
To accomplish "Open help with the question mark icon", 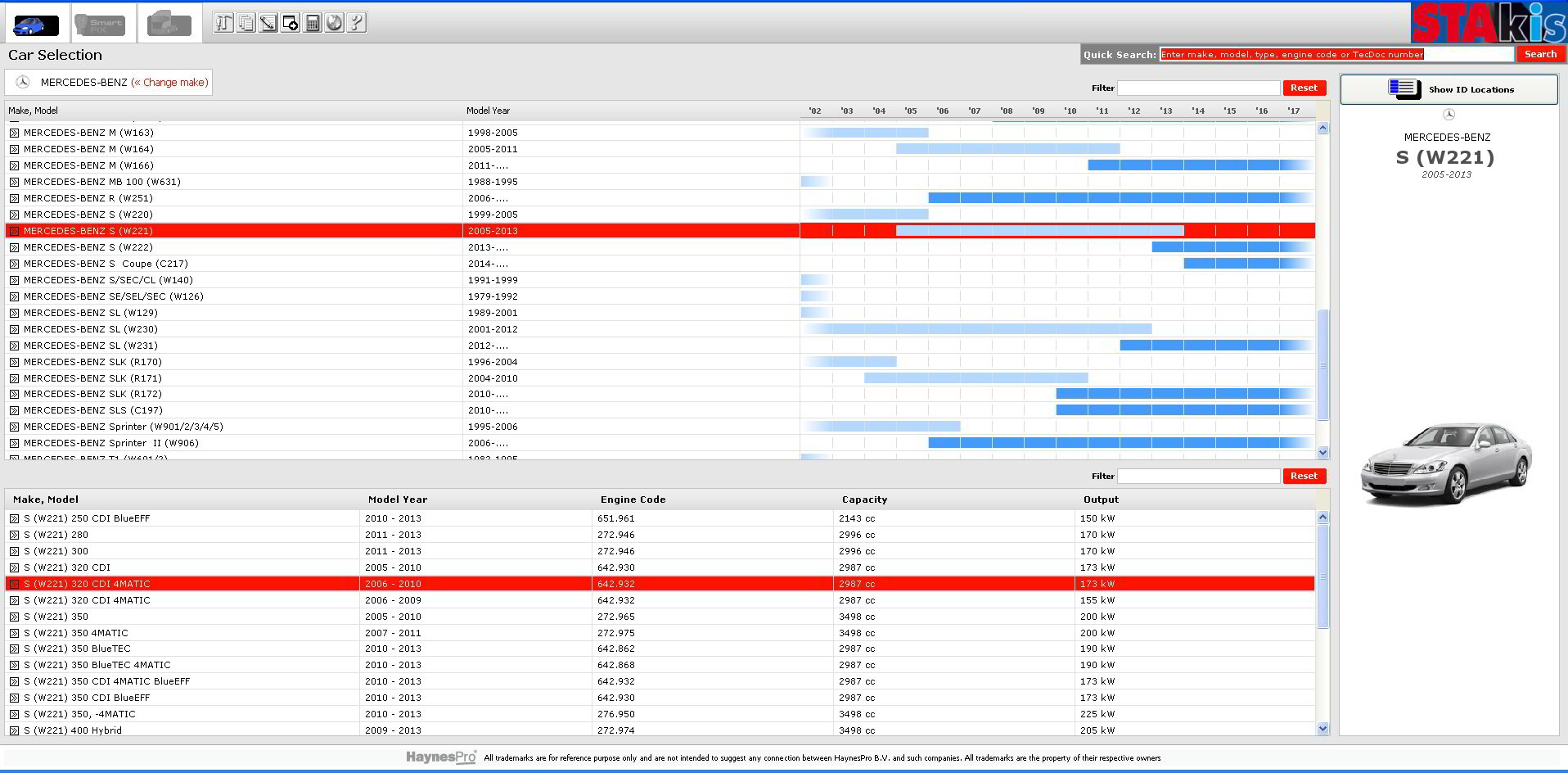I will click(356, 23).
